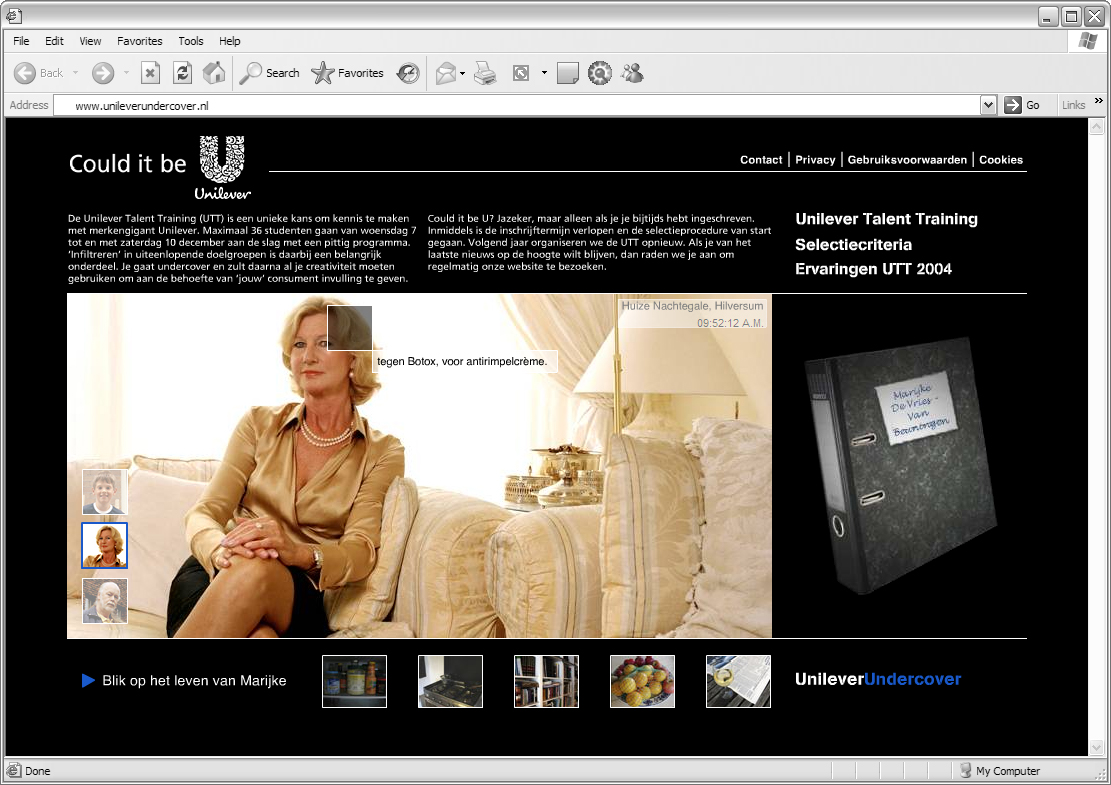Open the Contact link
The height and width of the screenshot is (785, 1111).
pos(761,160)
